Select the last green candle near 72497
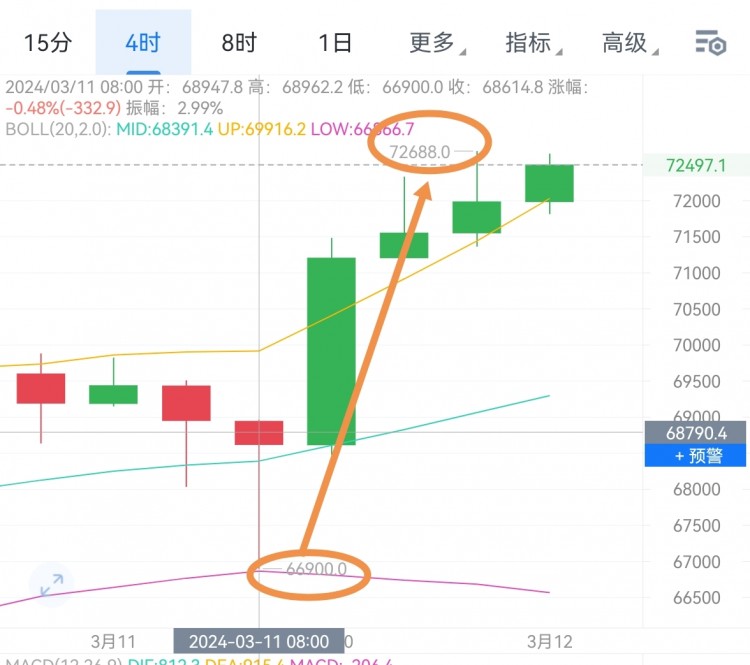Image resolution: width=750 pixels, height=665 pixels. [x=549, y=183]
